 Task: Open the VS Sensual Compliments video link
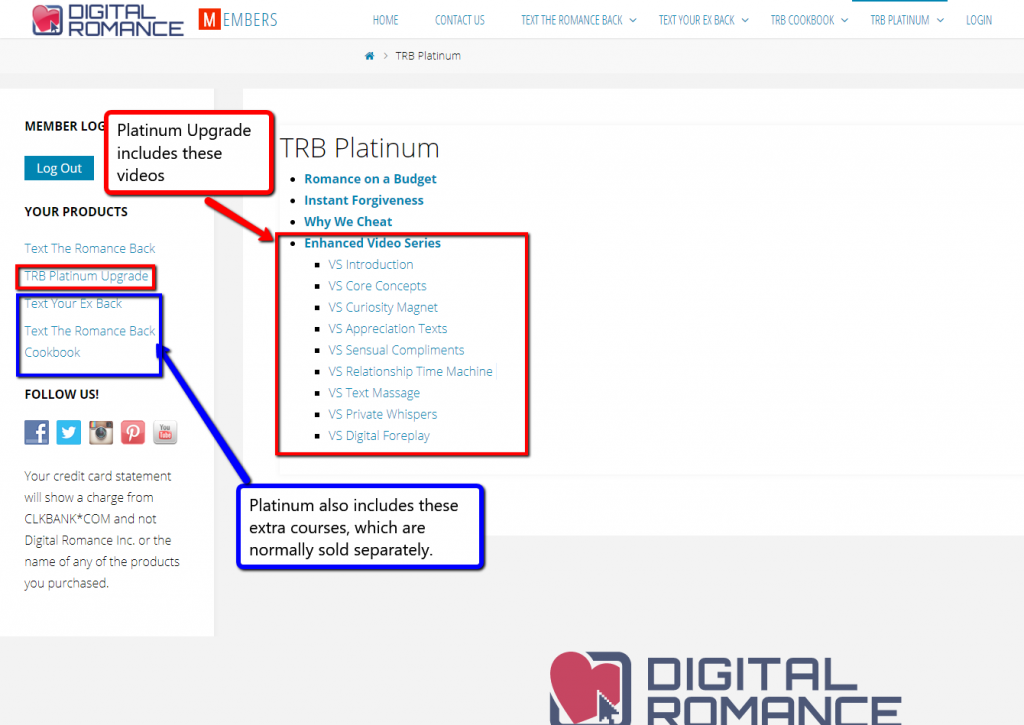click(396, 350)
